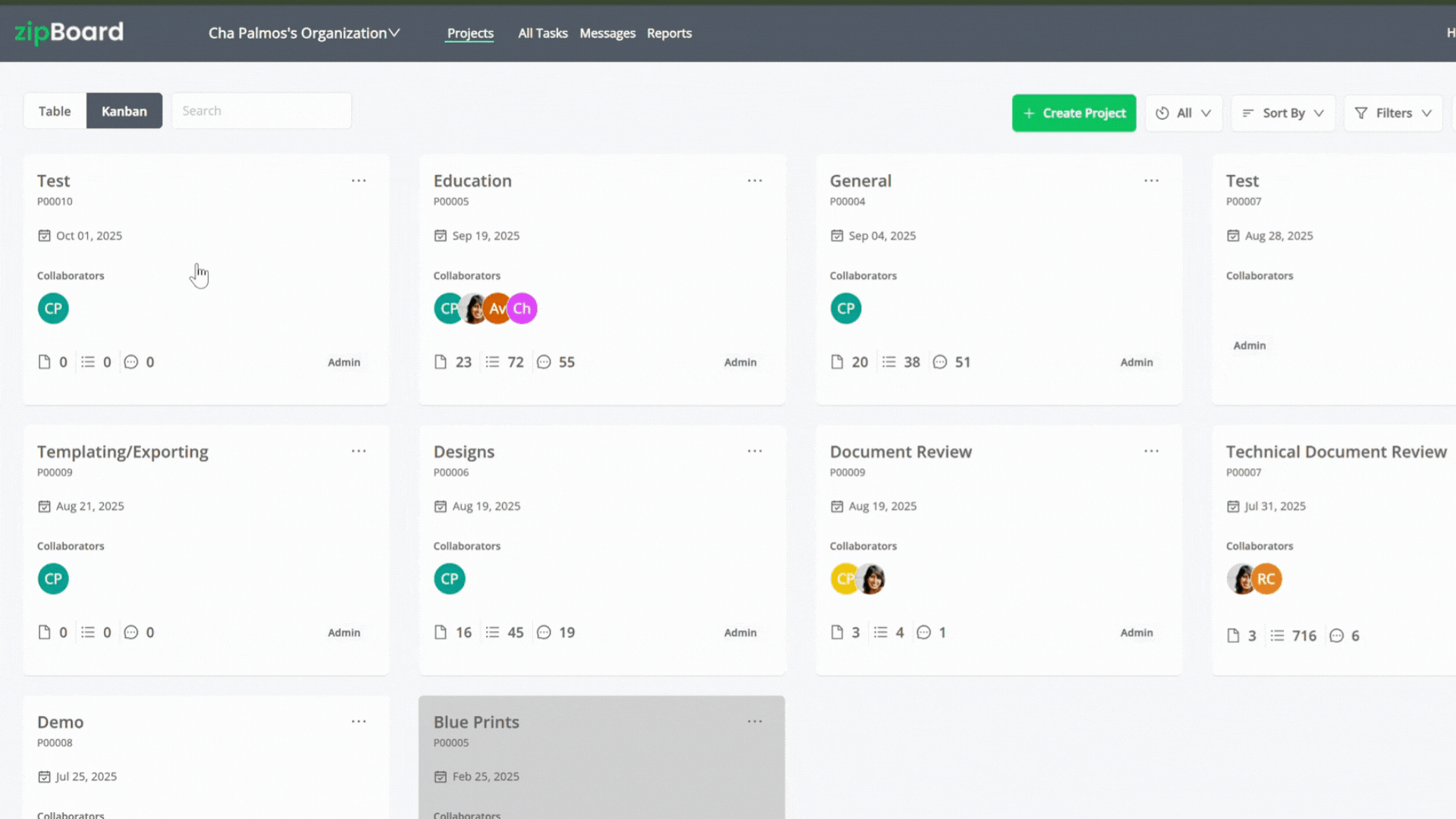
Task: Open the three-dot menu on General card
Action: [1151, 180]
